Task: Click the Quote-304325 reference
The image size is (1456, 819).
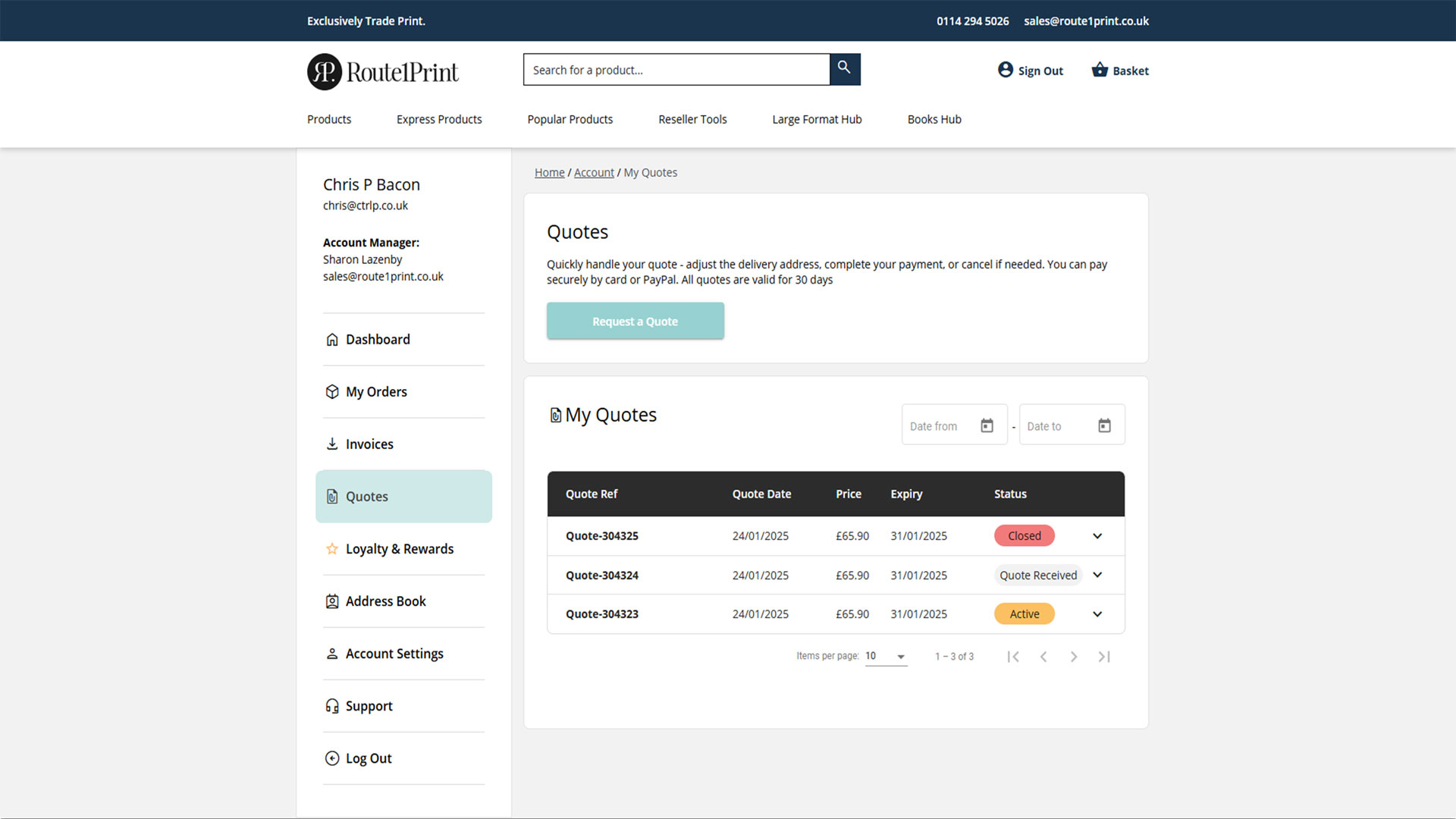Action: click(x=602, y=535)
